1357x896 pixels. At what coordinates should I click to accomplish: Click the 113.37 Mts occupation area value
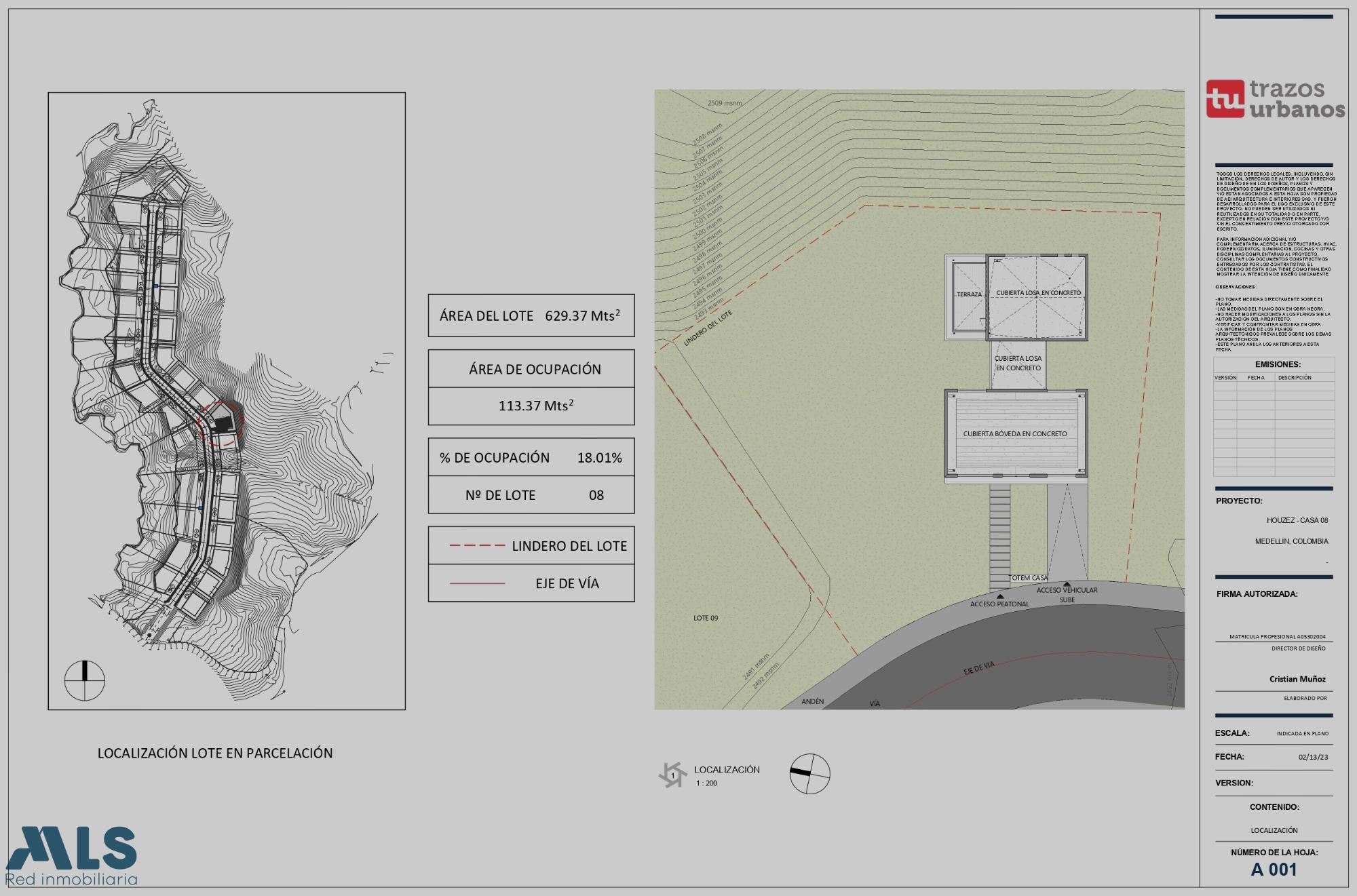pyautogui.click(x=535, y=406)
